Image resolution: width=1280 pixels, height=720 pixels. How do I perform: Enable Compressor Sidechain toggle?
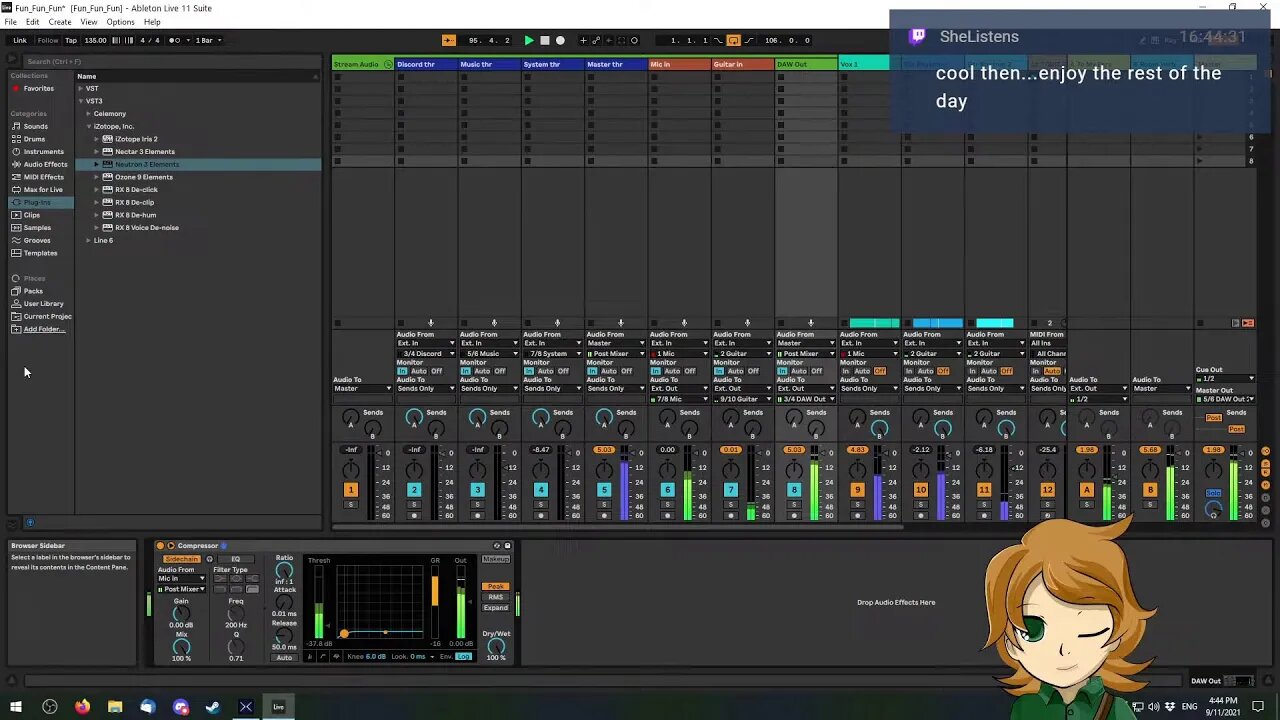point(182,559)
